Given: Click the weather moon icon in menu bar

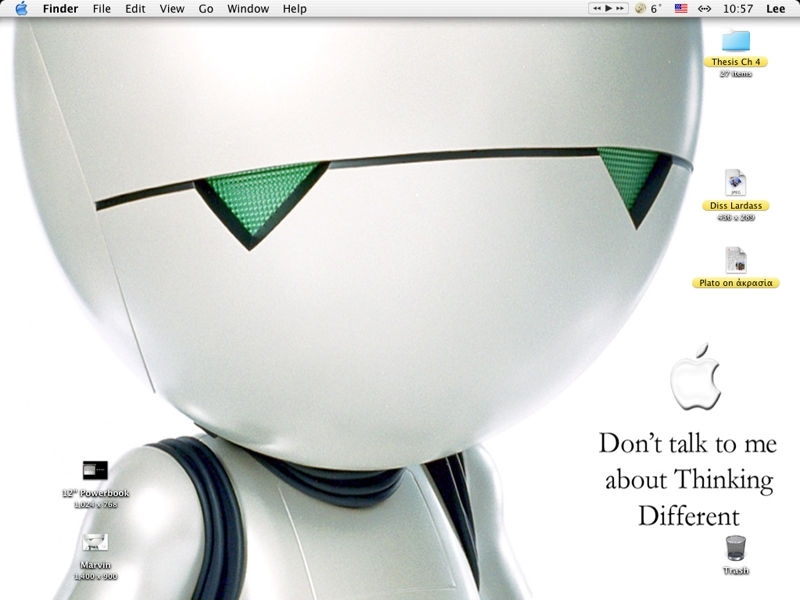Looking at the screenshot, I should click(640, 9).
